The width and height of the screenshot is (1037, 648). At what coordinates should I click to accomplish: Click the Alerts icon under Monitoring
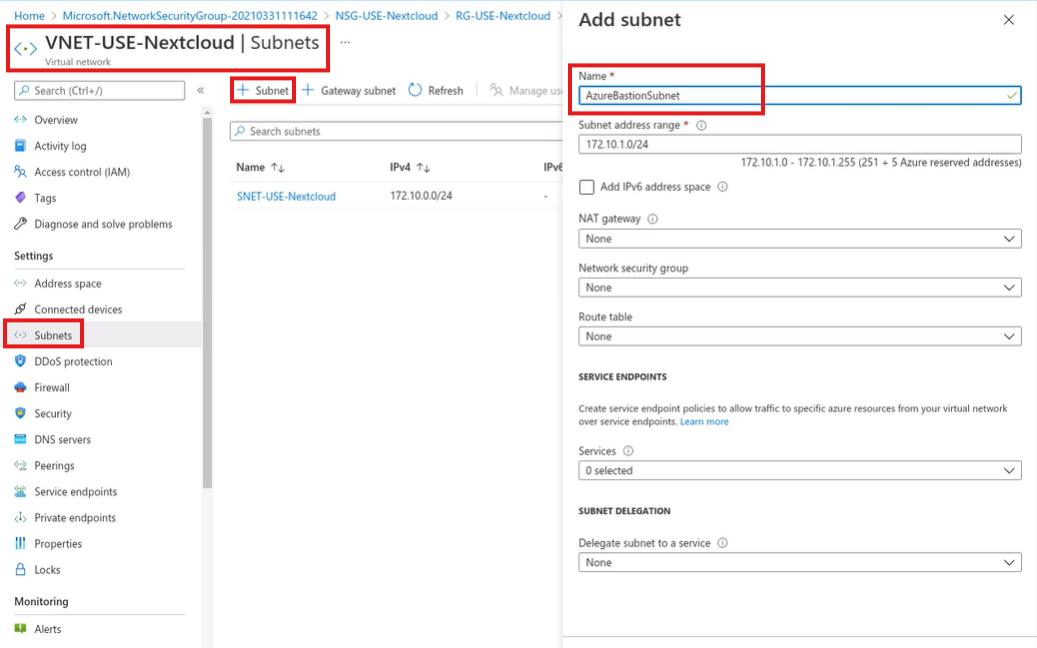(x=21, y=629)
